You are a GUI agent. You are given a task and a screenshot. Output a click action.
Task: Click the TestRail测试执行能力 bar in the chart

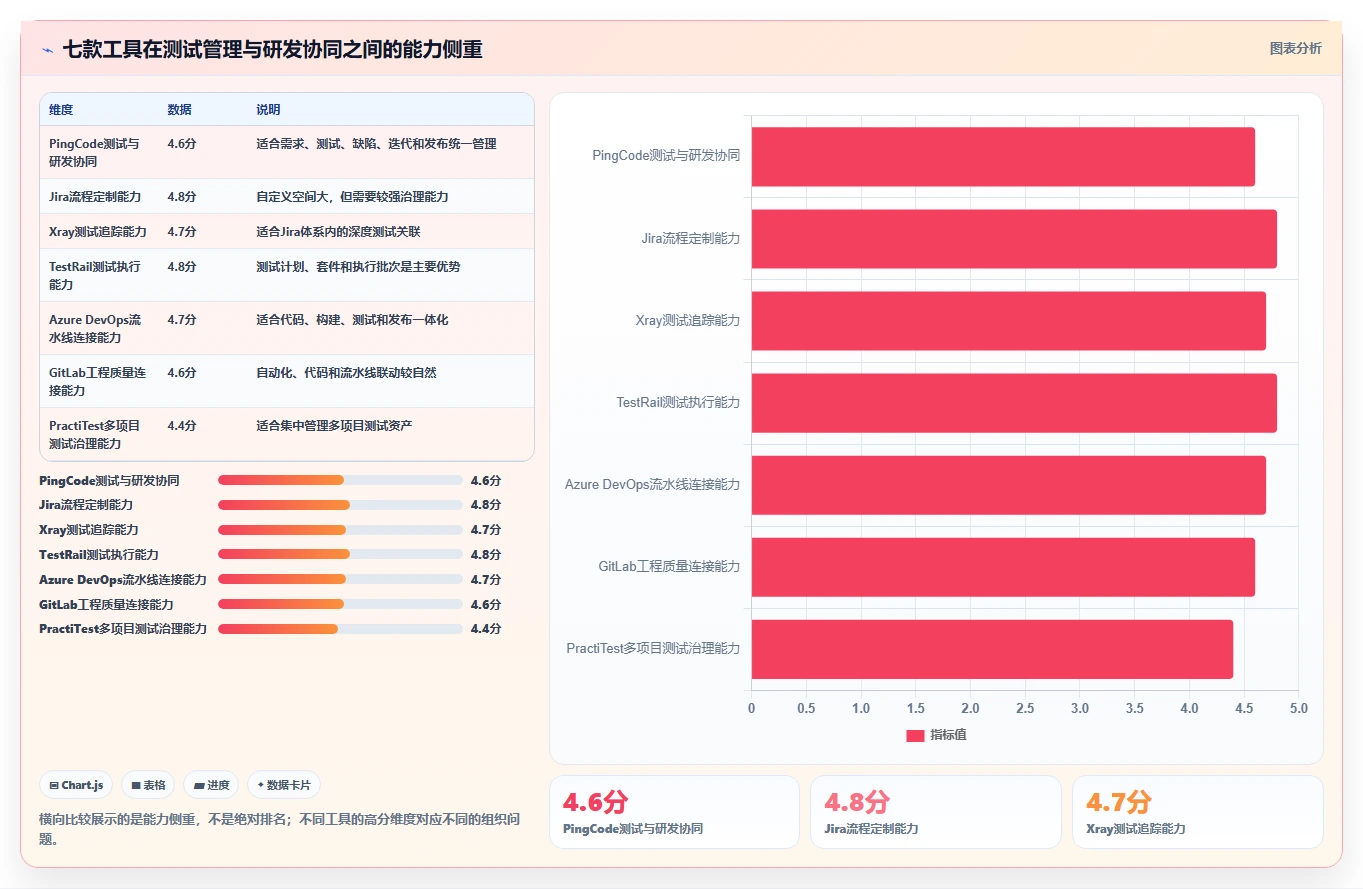(1014, 403)
